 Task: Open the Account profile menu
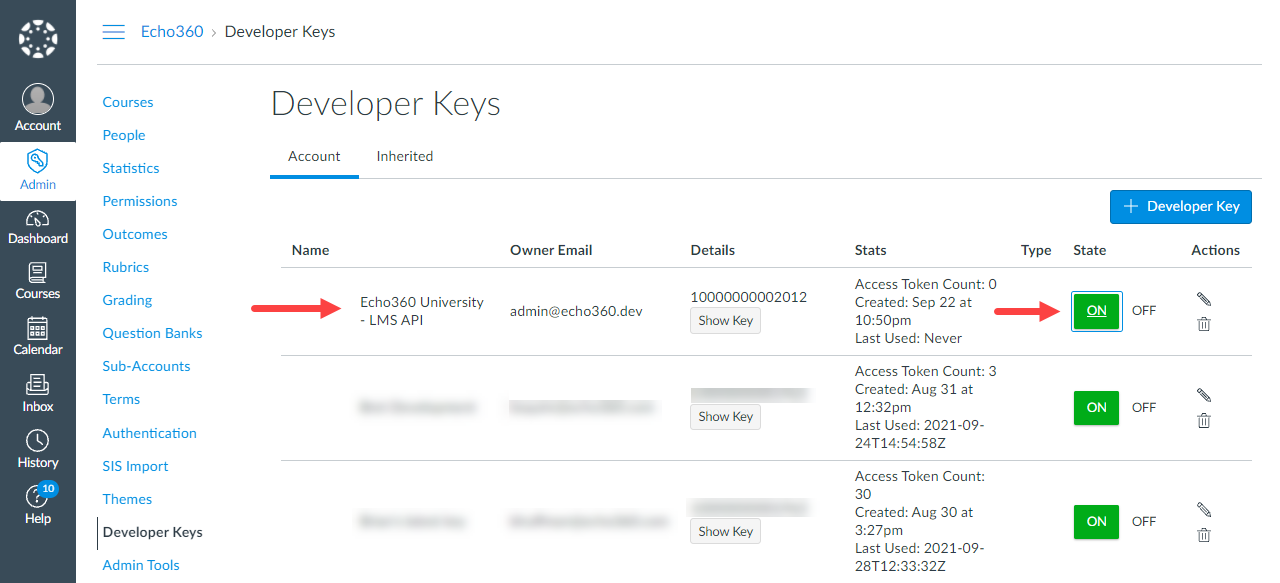click(38, 109)
